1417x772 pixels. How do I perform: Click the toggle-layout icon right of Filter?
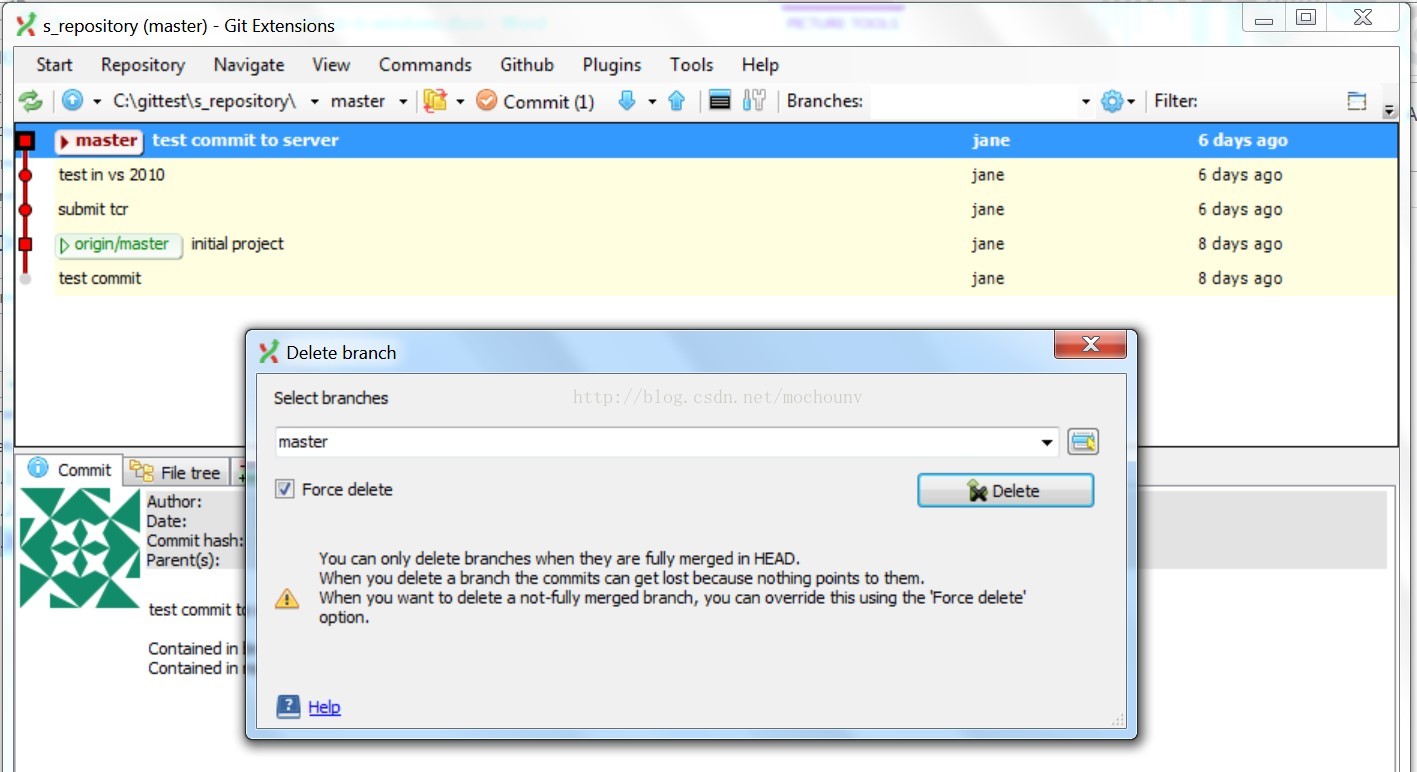click(x=1356, y=100)
